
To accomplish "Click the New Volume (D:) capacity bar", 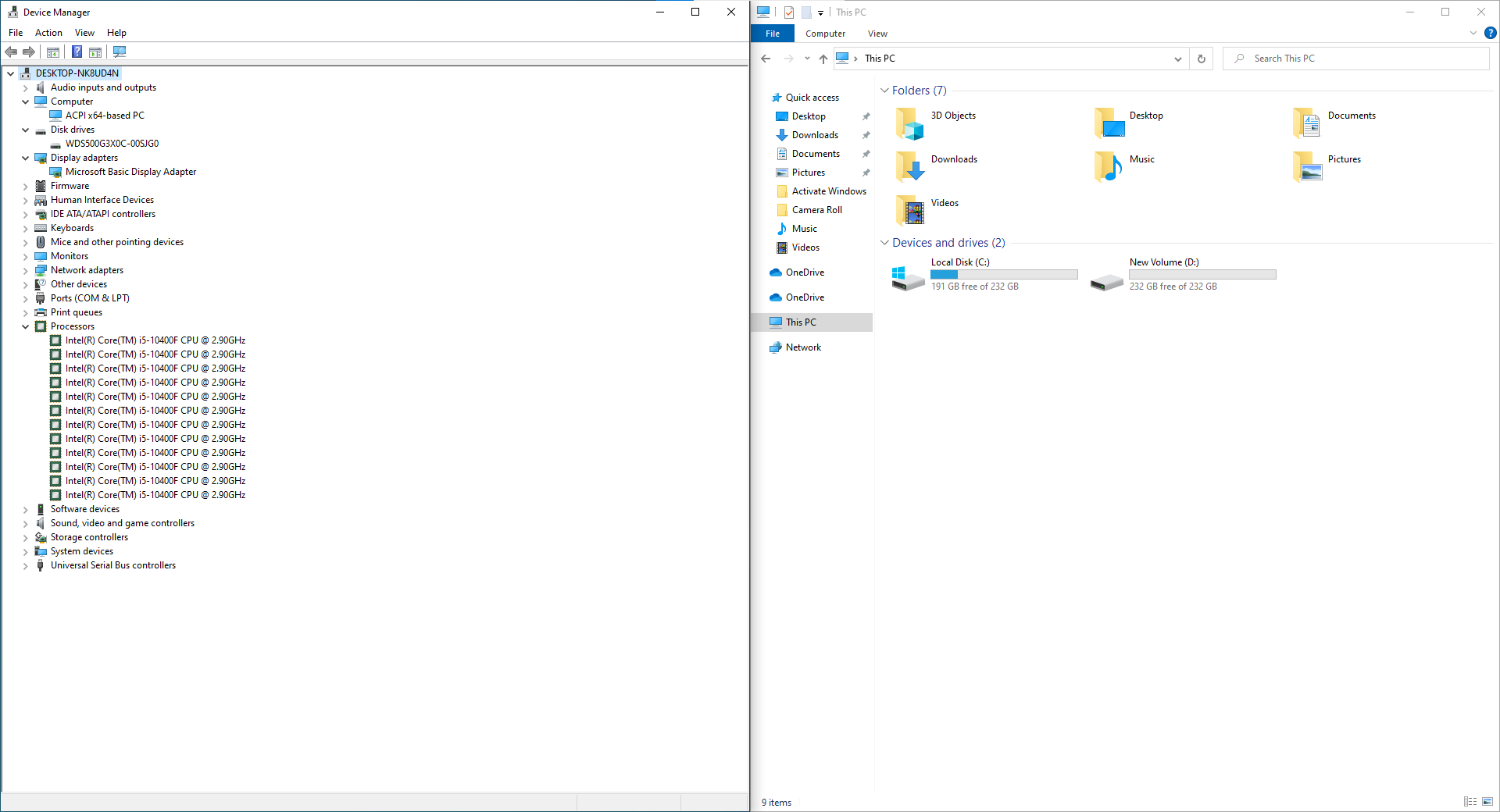I will point(1202,275).
